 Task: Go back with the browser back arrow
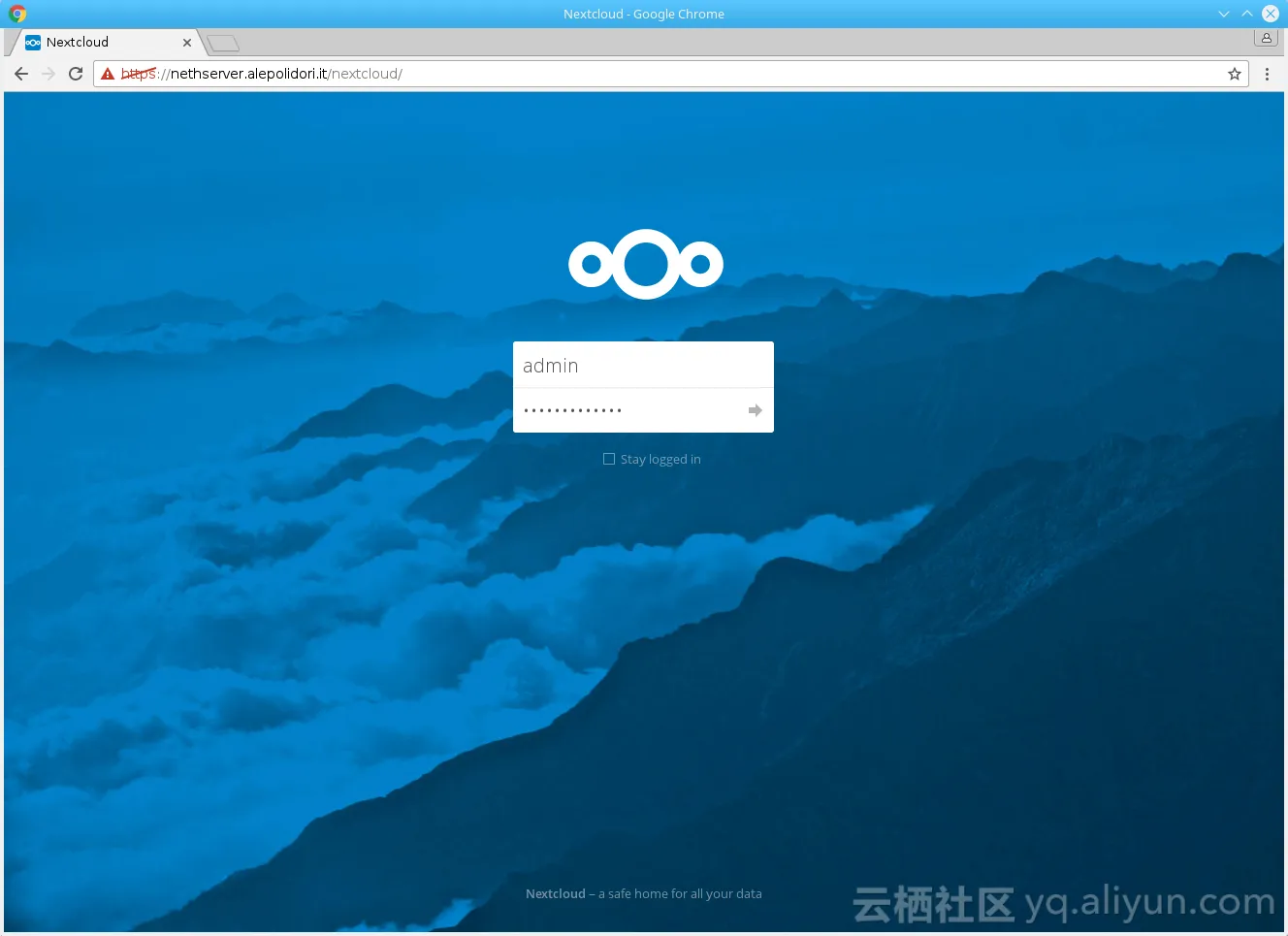(x=21, y=74)
